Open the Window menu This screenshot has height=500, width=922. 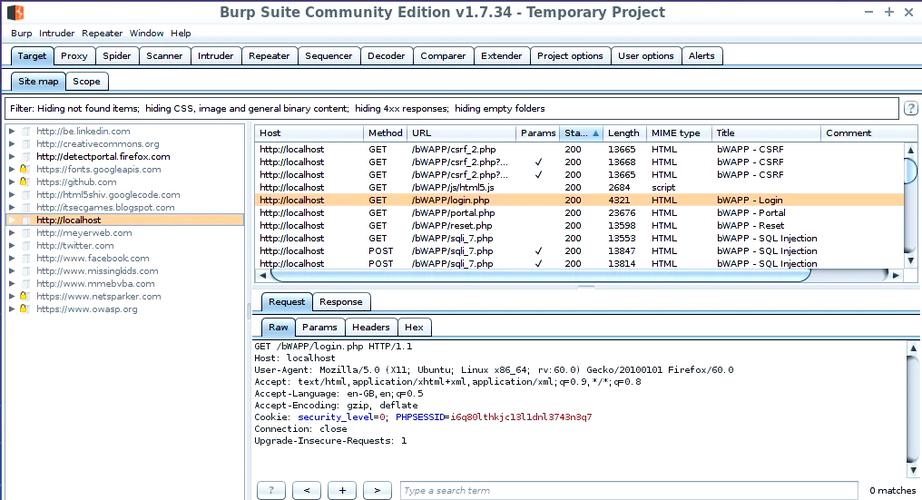[146, 33]
